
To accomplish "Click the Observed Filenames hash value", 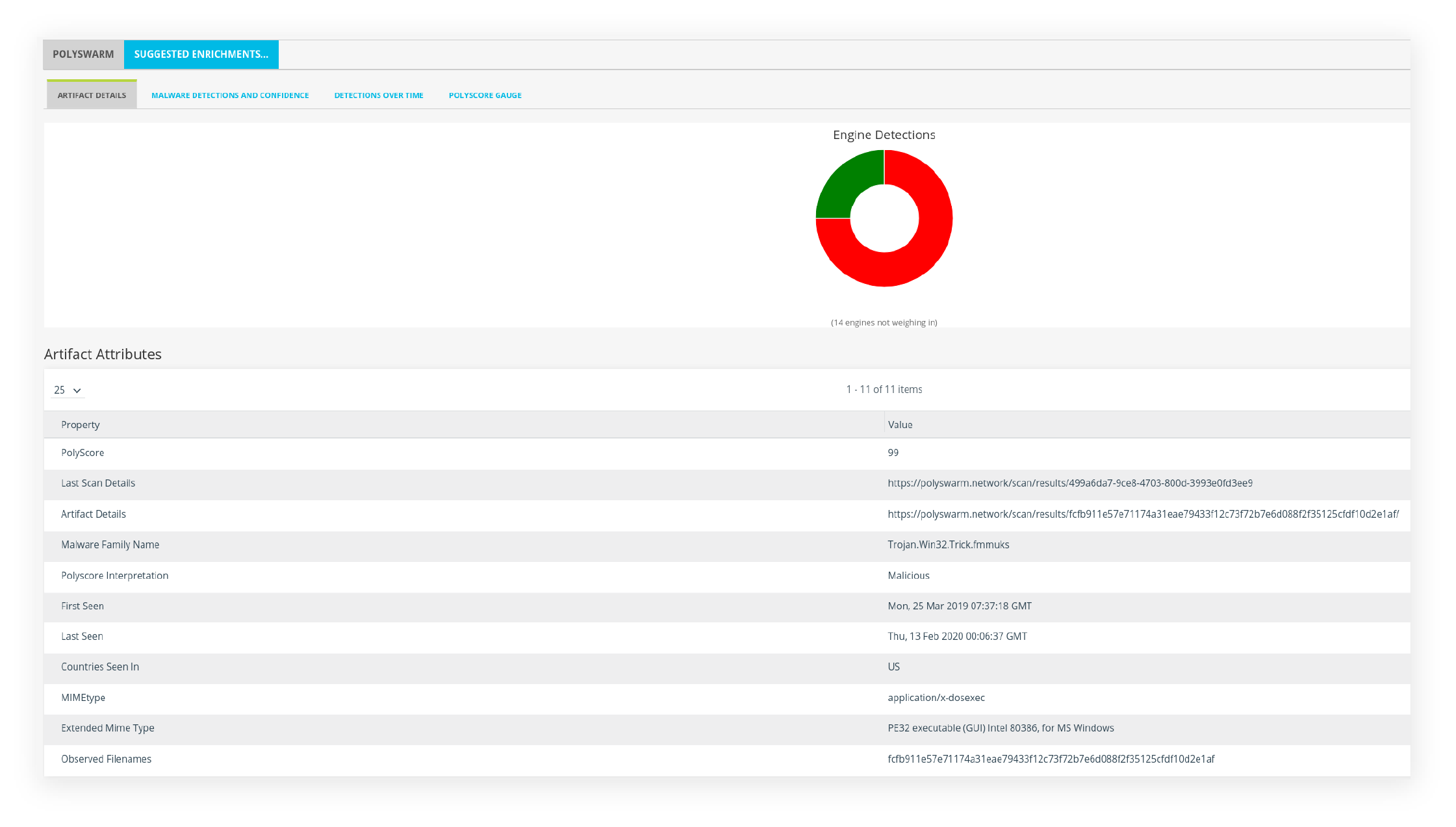I will tap(1051, 759).
